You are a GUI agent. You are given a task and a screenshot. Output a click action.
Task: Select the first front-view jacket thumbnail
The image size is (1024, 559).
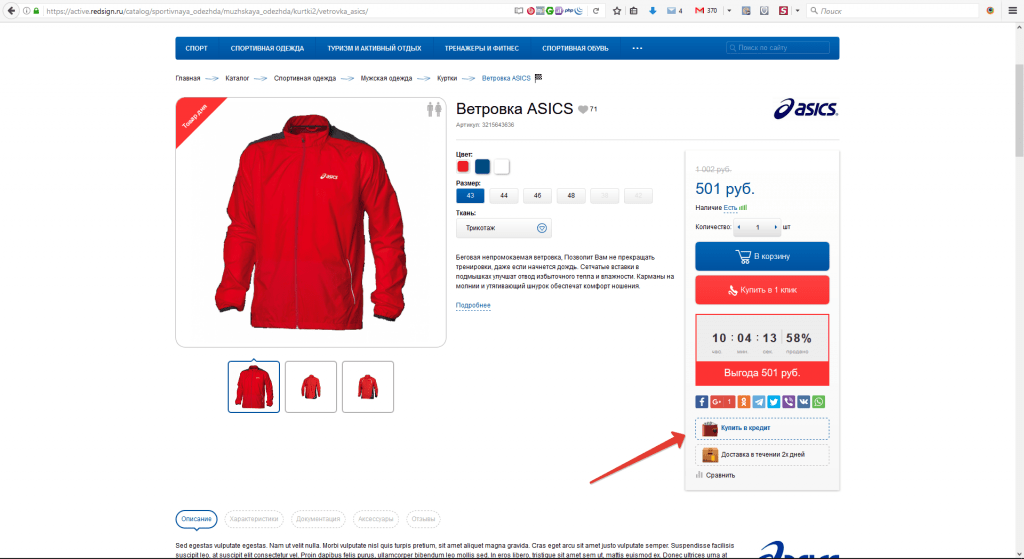(x=254, y=387)
